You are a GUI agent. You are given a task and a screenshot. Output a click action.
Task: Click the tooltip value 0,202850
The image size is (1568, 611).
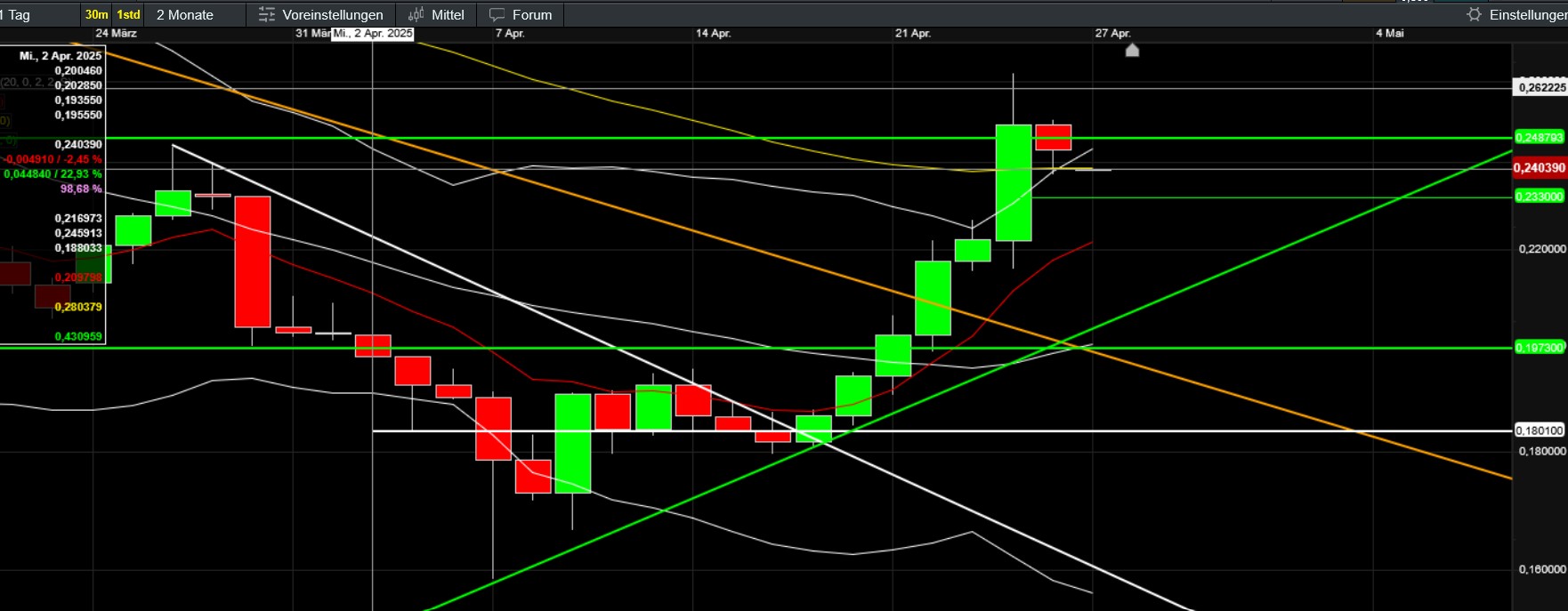coord(78,85)
